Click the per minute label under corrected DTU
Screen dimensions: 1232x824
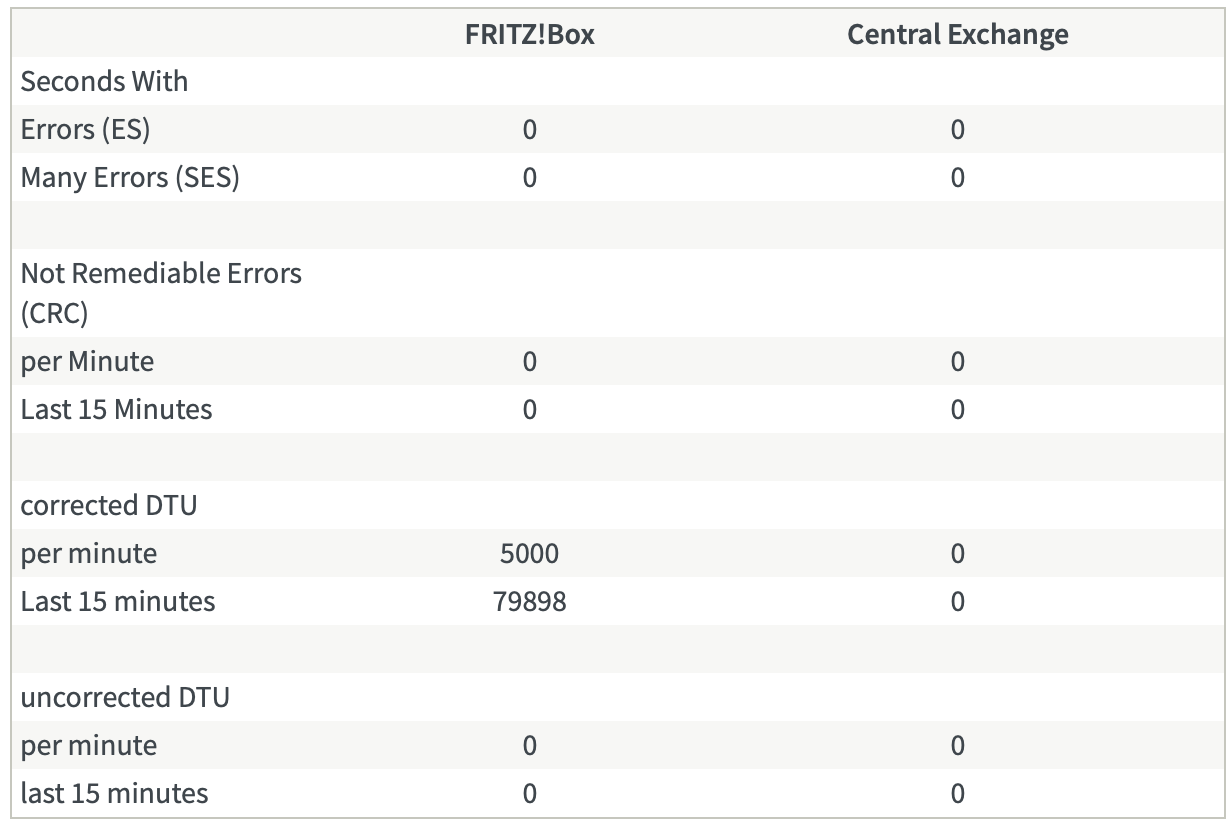(x=89, y=554)
